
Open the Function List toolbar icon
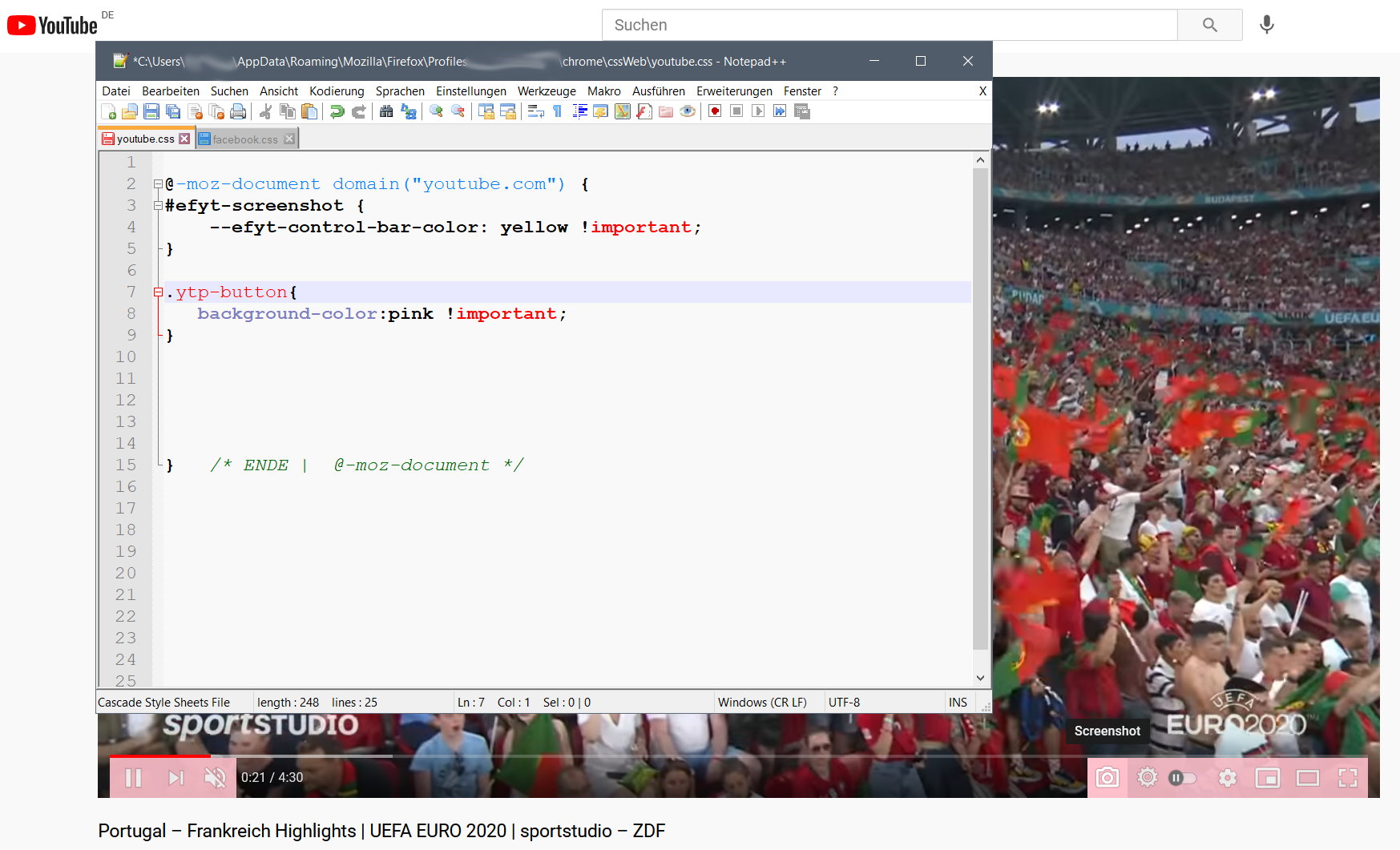644,111
